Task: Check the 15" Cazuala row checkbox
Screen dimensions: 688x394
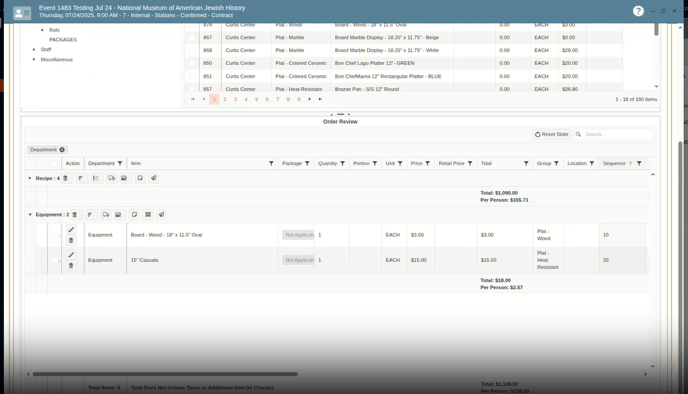Action: [x=54, y=260]
